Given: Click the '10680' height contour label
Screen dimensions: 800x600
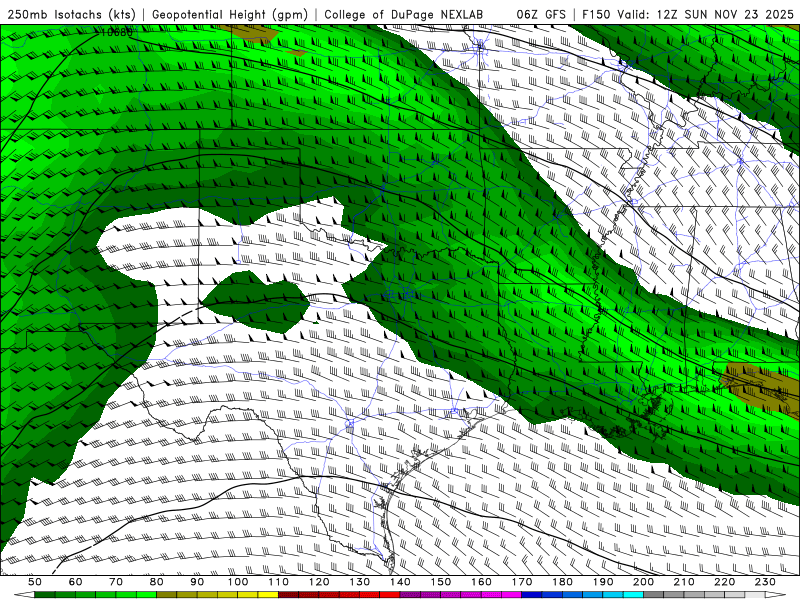Looking at the screenshot, I should [x=116, y=33].
